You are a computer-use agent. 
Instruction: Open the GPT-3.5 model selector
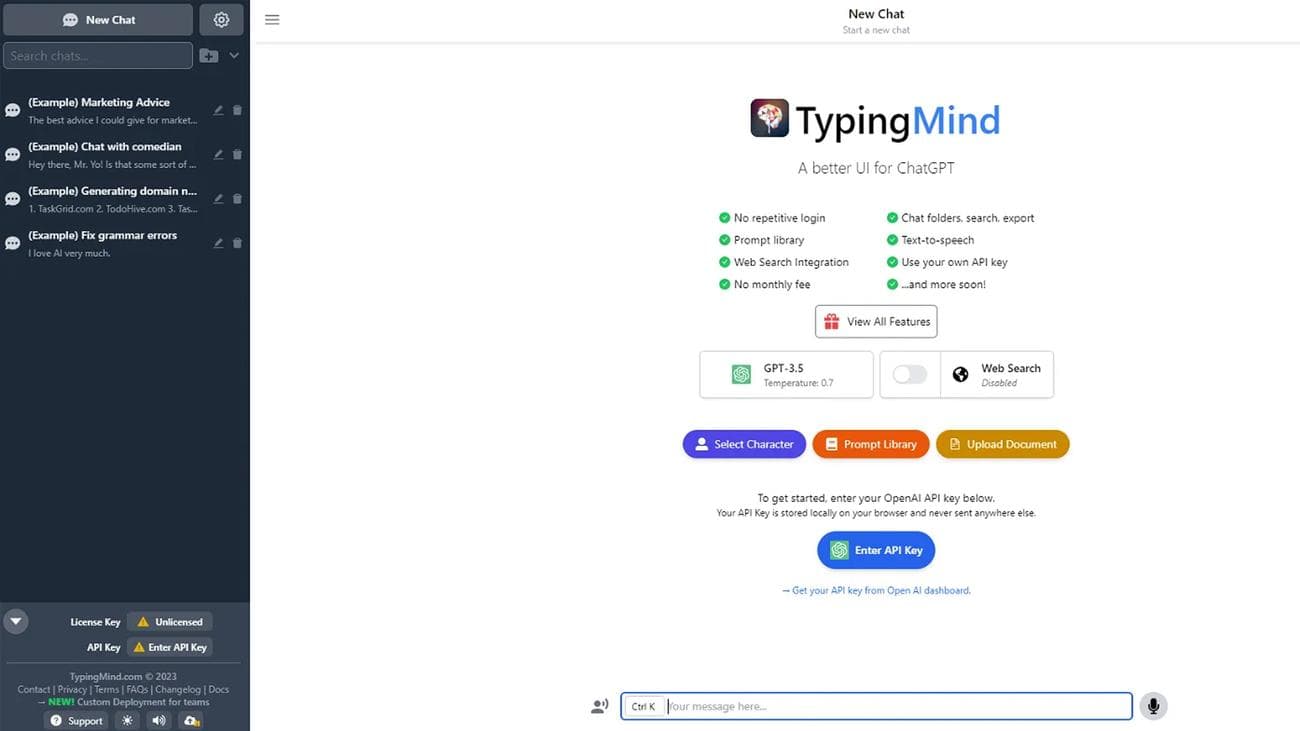[x=786, y=374]
